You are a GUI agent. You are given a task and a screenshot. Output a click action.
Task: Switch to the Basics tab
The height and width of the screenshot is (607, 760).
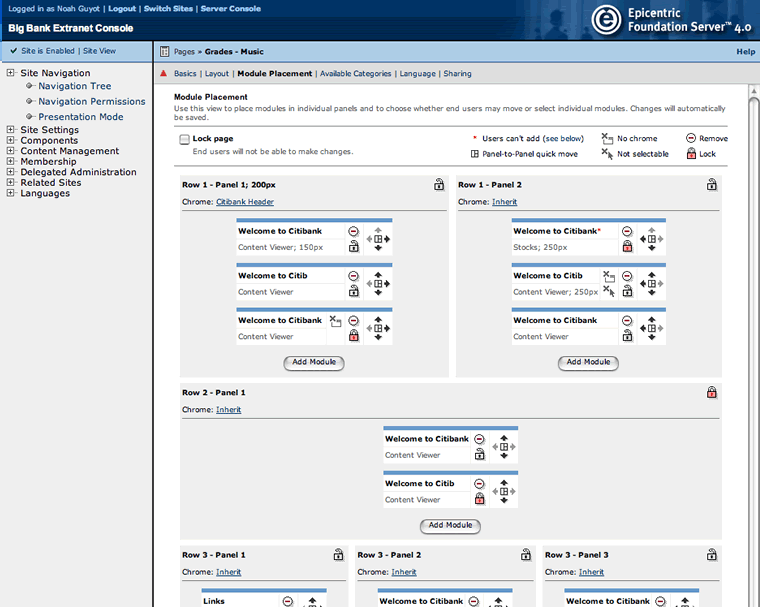(185, 74)
